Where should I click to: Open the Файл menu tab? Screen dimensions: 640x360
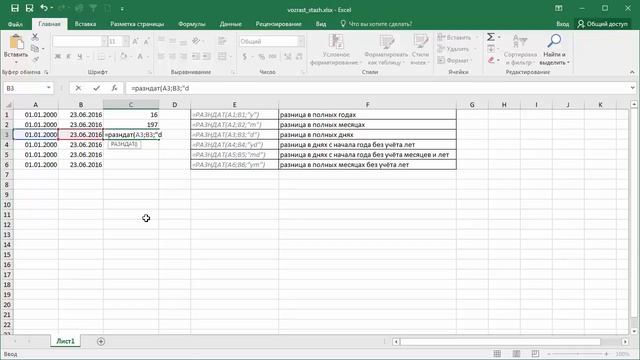pyautogui.click(x=15, y=24)
